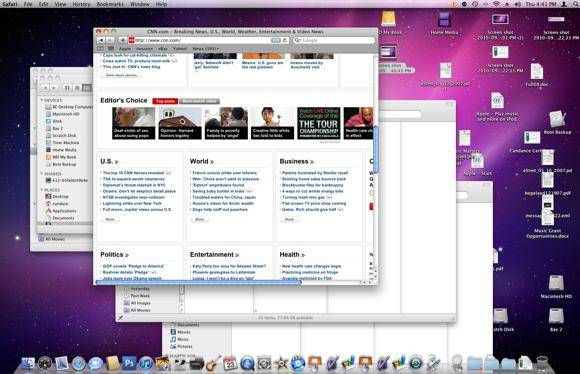Select Applications in Finder sidebar
Viewport: 580px width, 374px height.
click(x=61, y=211)
